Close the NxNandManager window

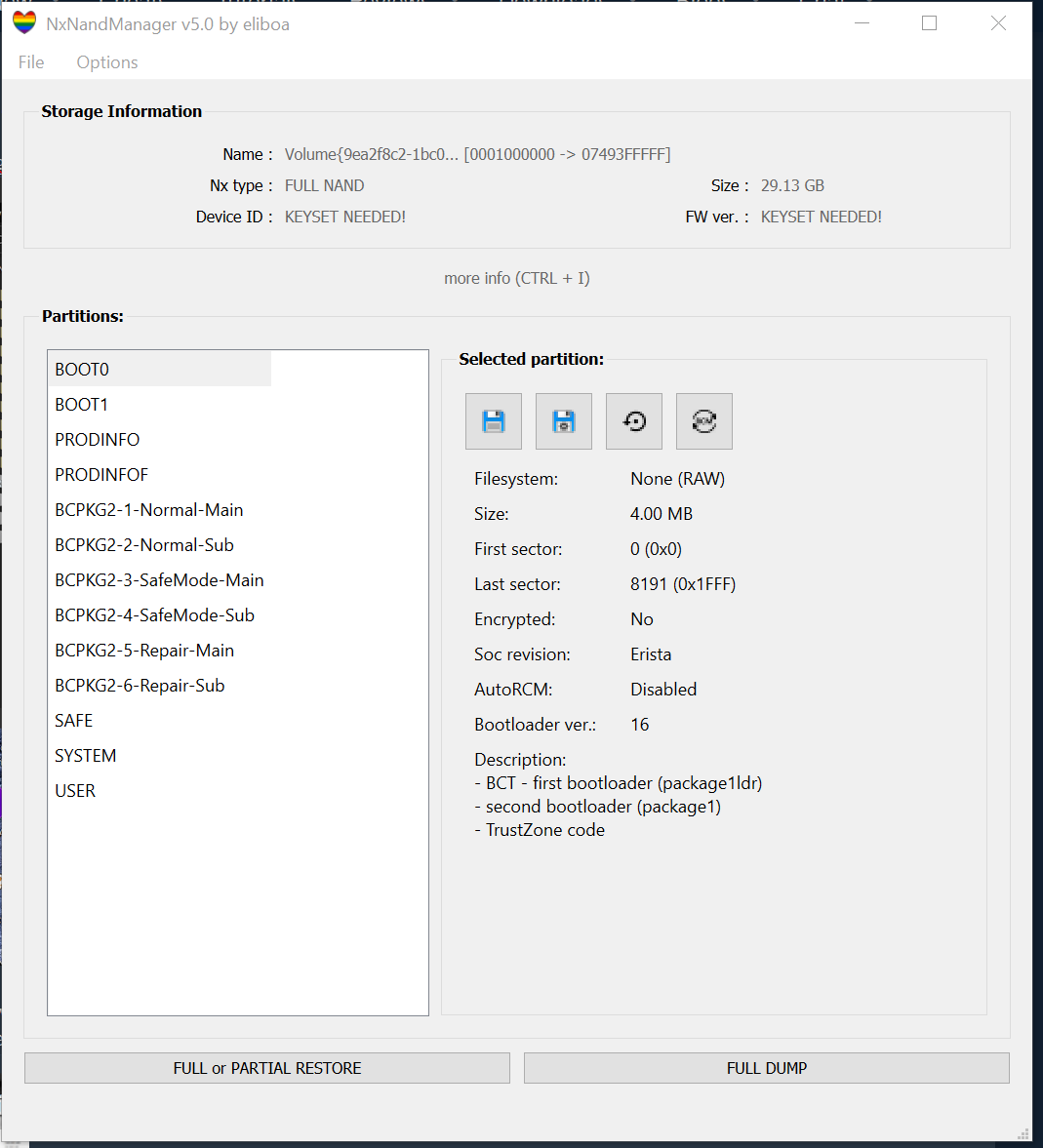[998, 23]
